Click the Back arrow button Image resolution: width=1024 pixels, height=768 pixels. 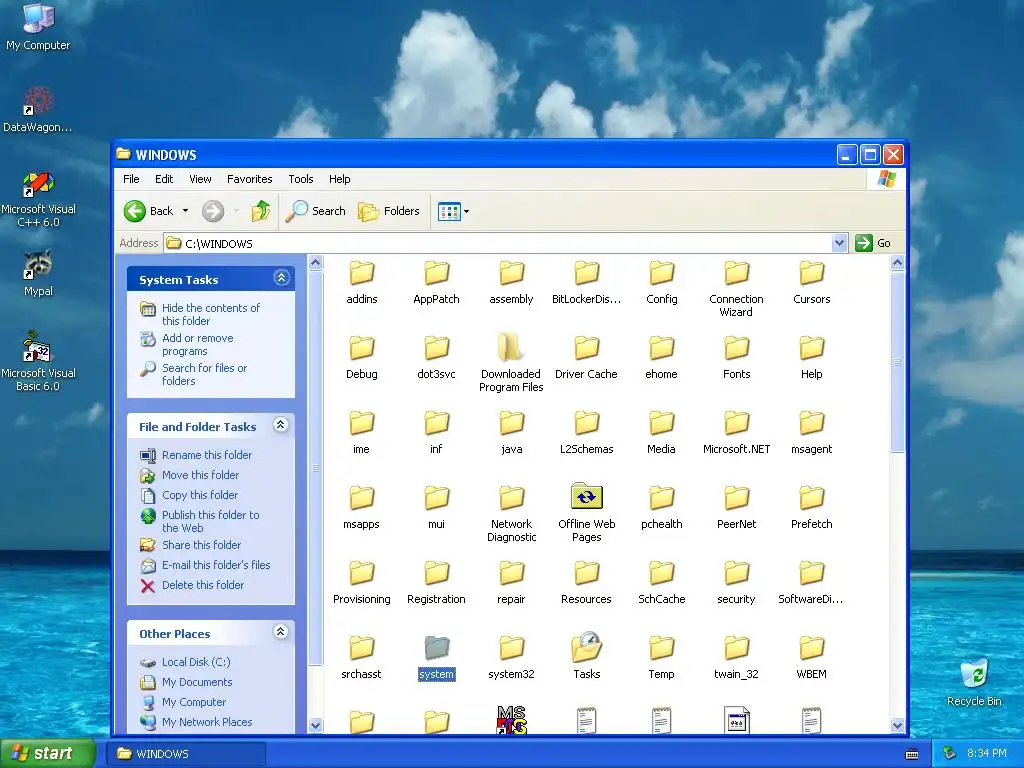point(149,211)
